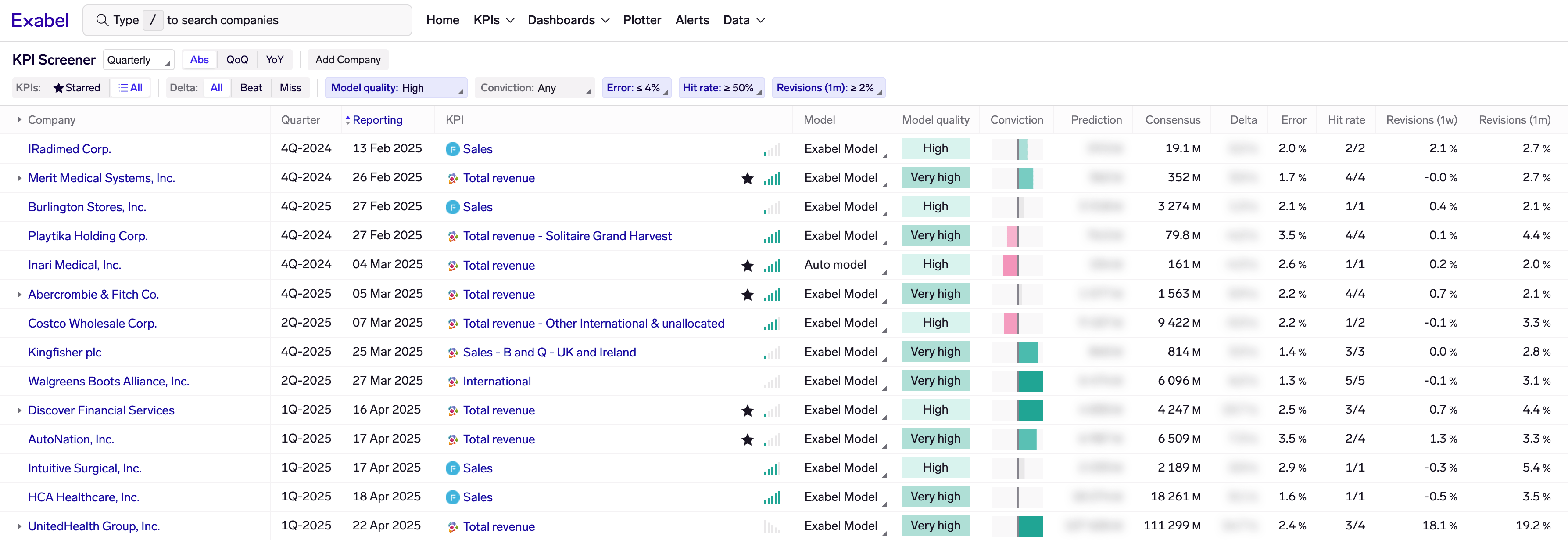Click the star icon in AutoNation row

[748, 439]
